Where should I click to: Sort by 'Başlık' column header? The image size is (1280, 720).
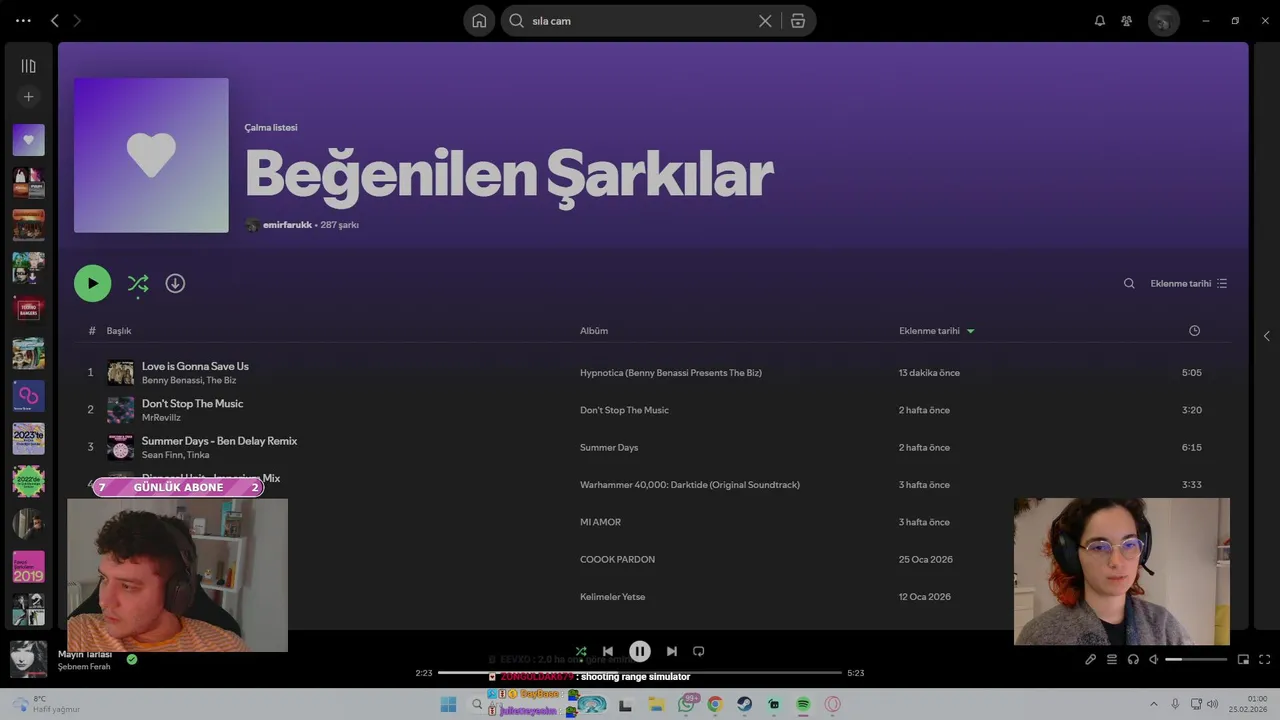[x=119, y=331]
